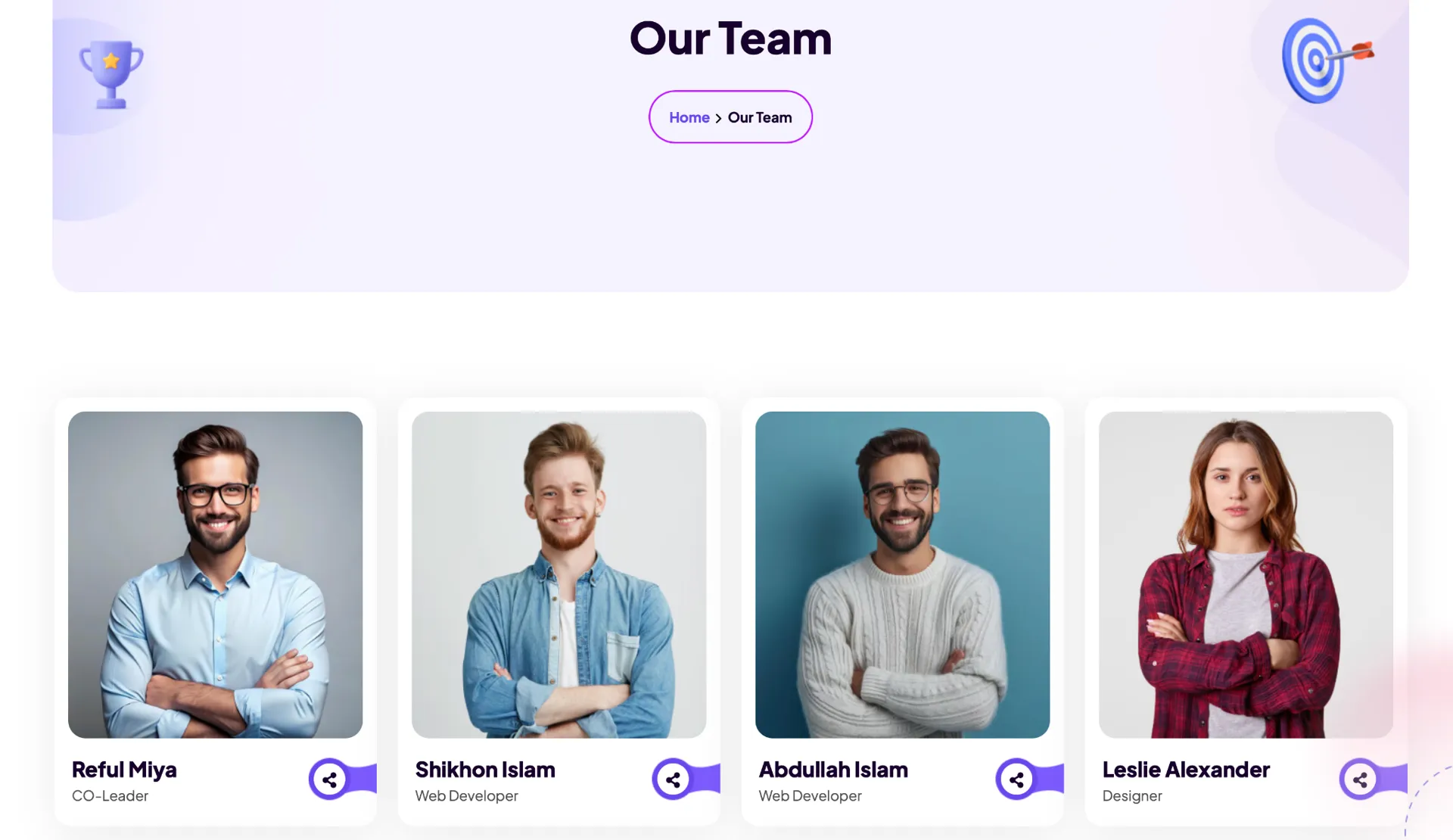Viewport: 1453px width, 840px height.
Task: Open Abdullah Islam's name link
Action: [833, 770]
